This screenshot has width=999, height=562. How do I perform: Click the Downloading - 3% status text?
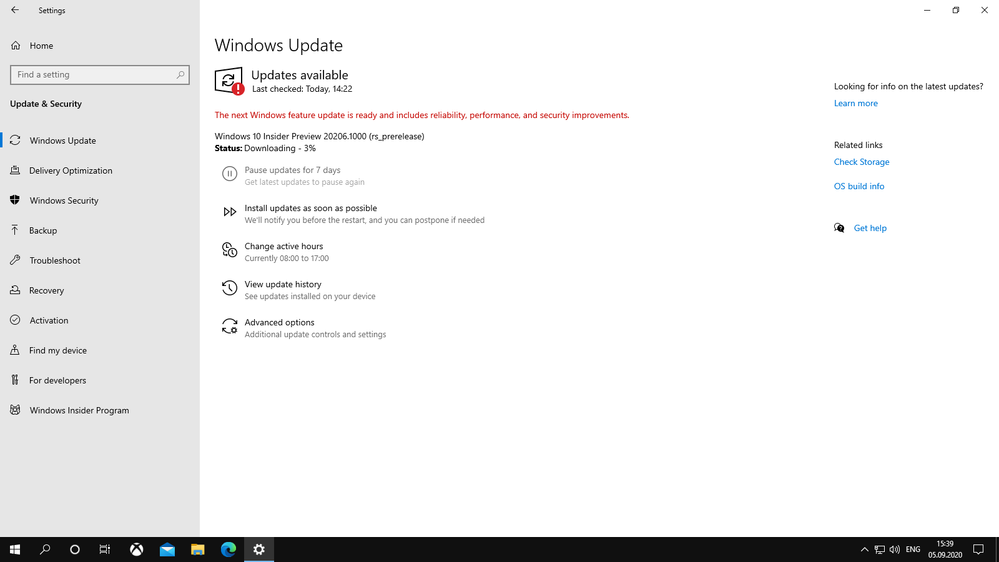click(280, 148)
